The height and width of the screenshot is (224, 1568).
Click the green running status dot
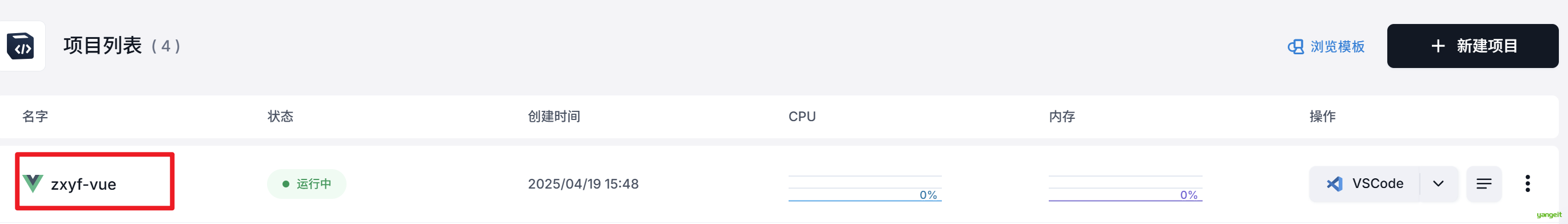coord(285,184)
